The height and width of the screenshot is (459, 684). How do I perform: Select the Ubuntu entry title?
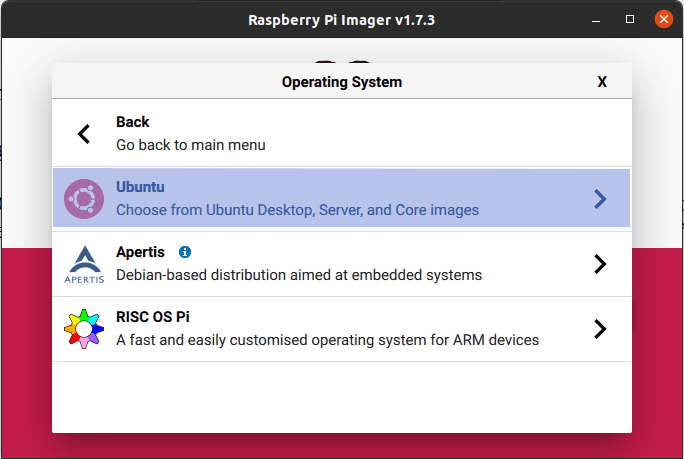(x=140, y=187)
